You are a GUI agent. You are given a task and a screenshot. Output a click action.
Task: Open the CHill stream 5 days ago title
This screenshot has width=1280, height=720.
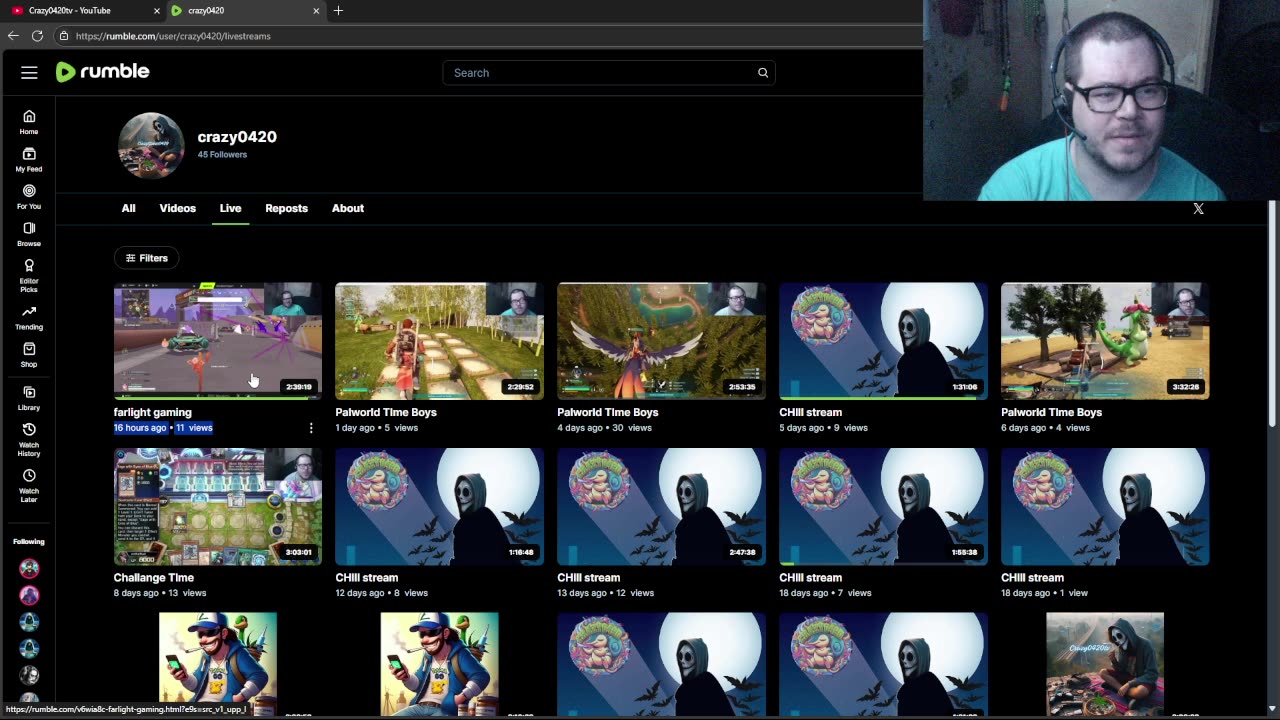(811, 412)
